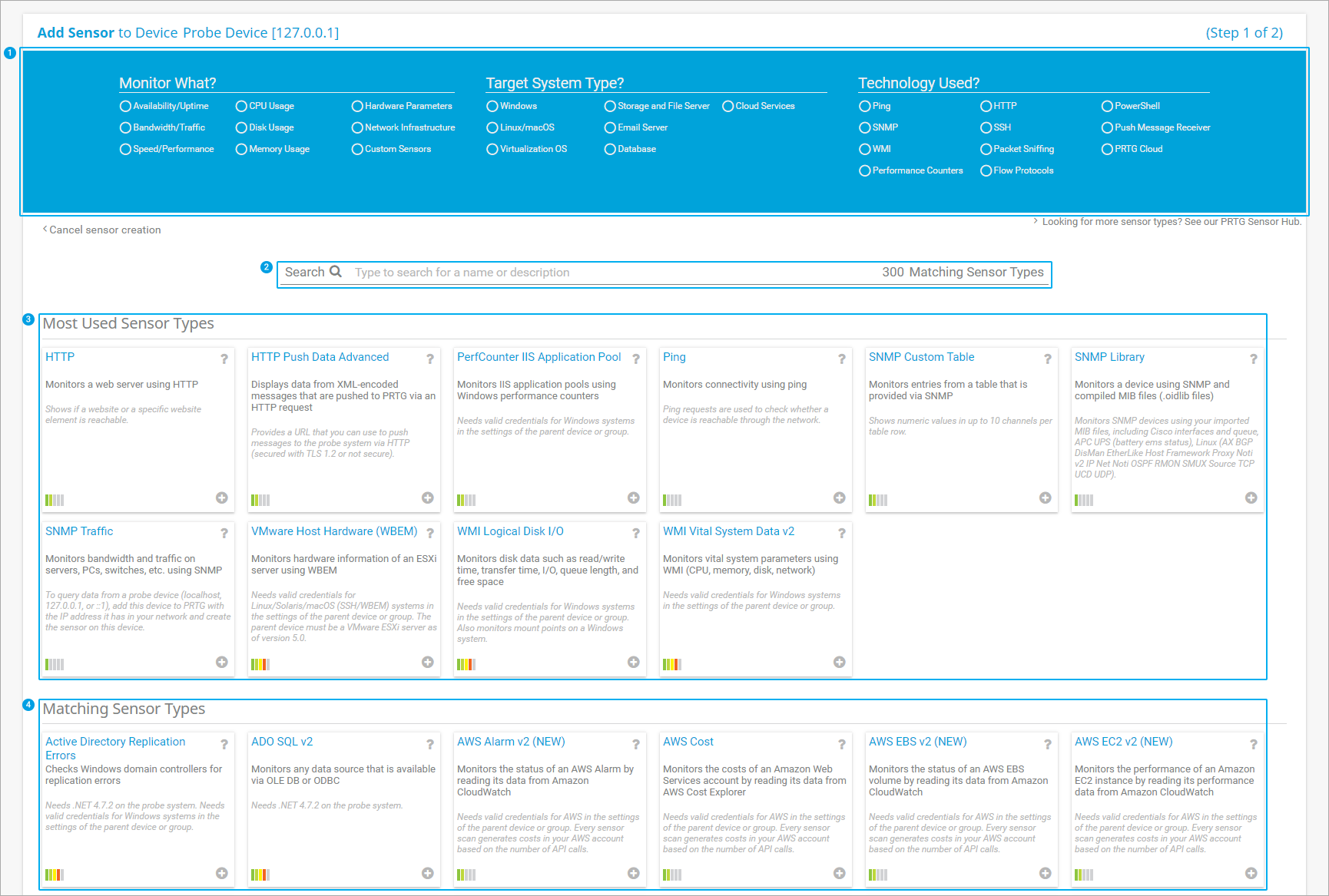Click the search magnifier icon

[x=336, y=272]
